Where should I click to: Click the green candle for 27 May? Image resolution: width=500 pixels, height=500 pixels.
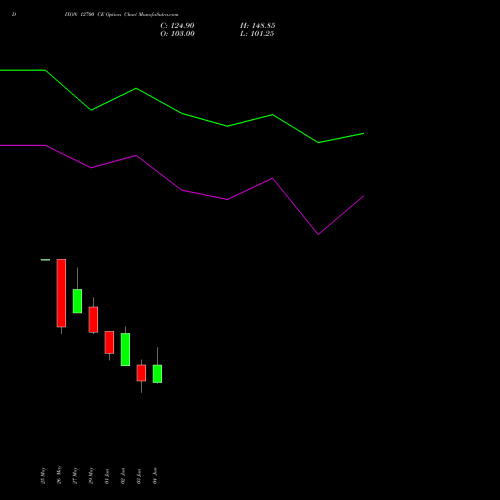pos(77,301)
